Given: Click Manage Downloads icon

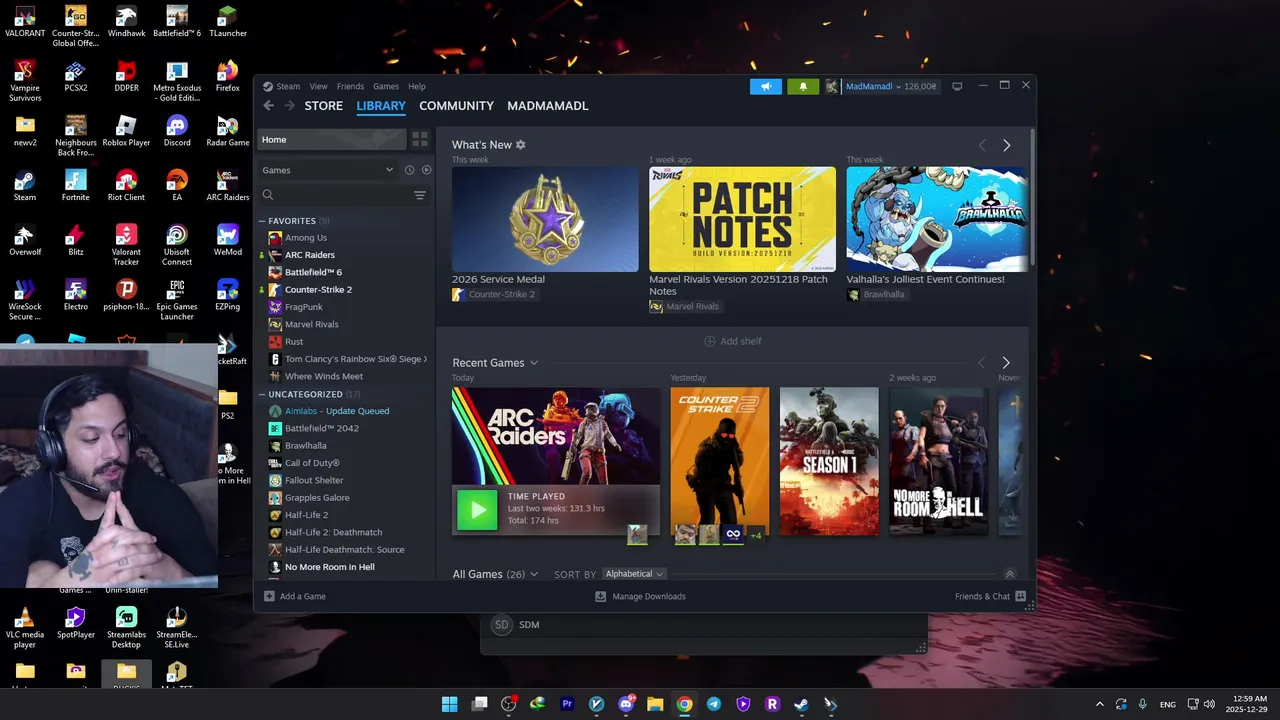Looking at the screenshot, I should [x=600, y=596].
